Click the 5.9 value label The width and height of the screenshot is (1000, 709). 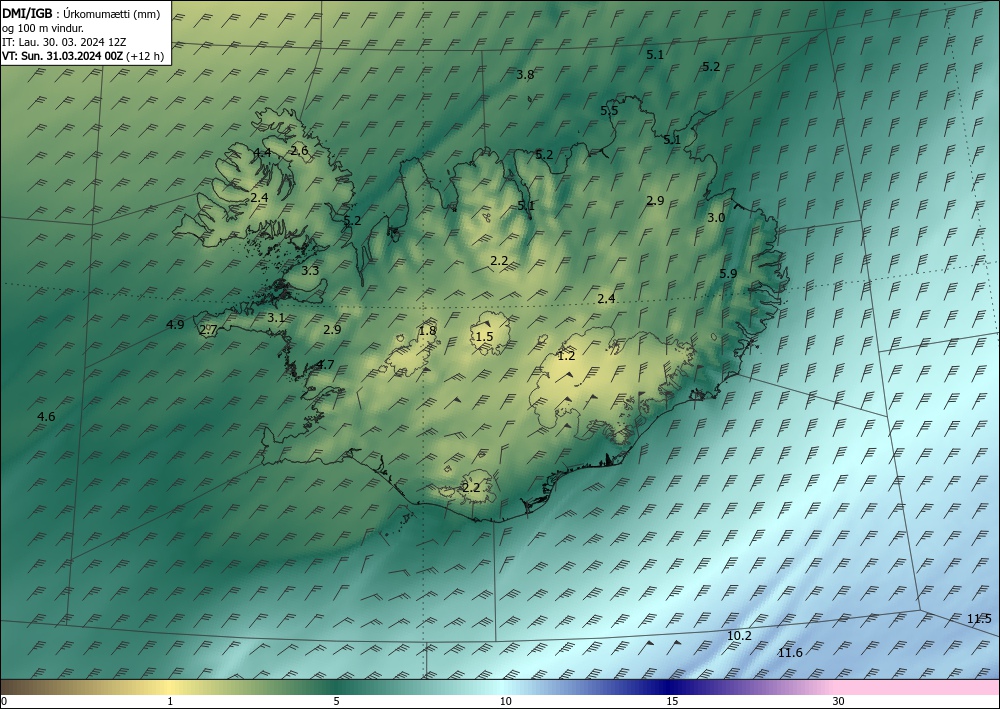728,274
